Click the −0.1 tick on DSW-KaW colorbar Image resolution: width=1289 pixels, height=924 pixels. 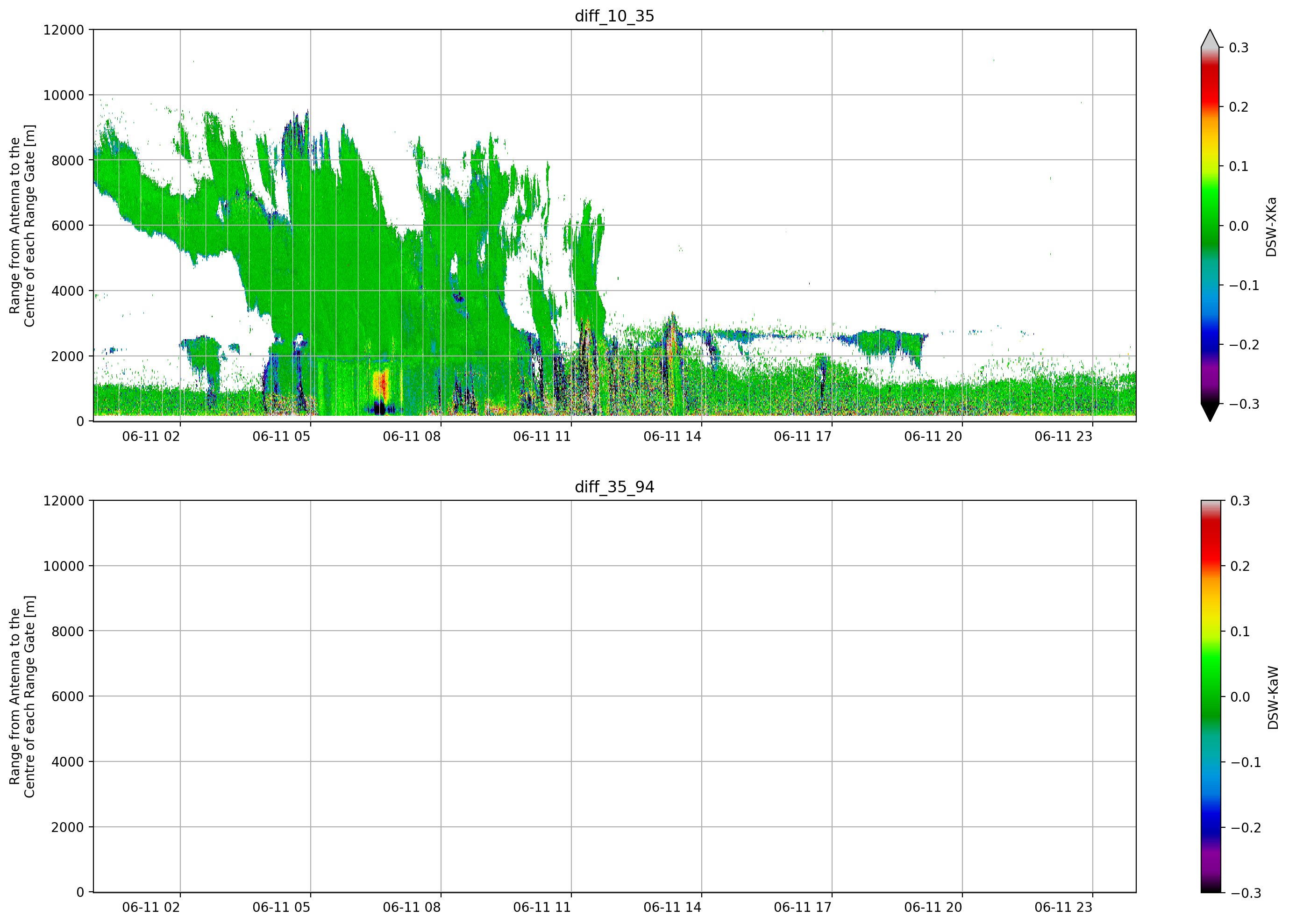tap(1246, 762)
